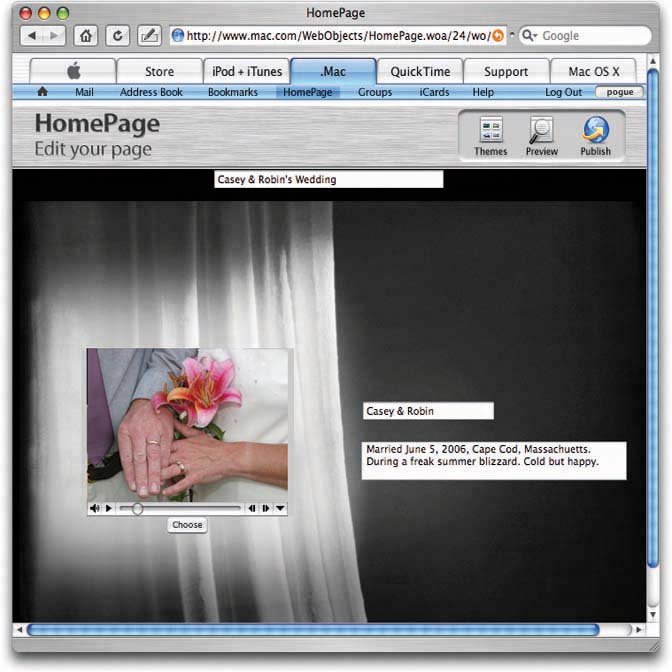Play the movie with the play button
The image size is (672, 672).
(x=109, y=508)
